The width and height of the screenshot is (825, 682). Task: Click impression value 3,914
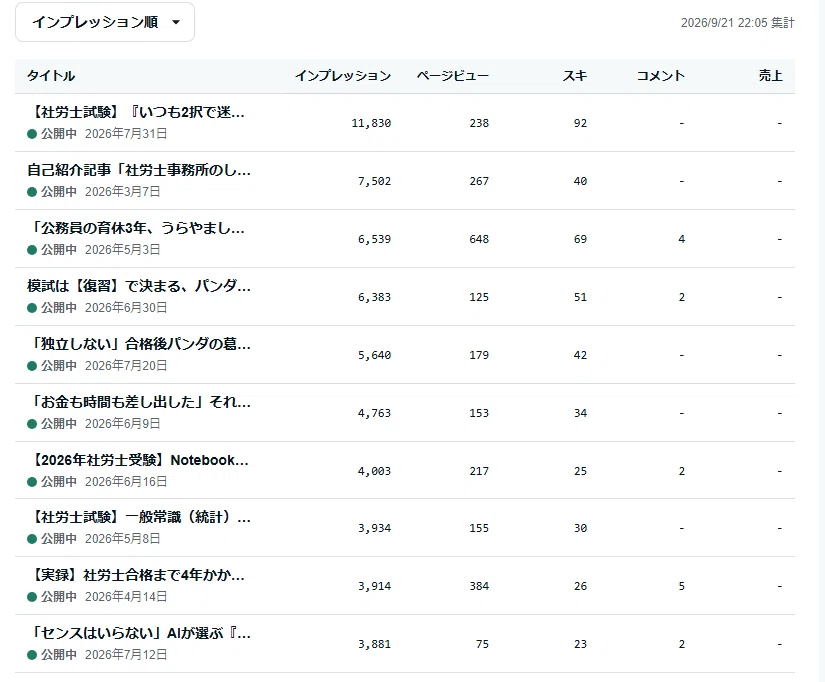click(375, 586)
